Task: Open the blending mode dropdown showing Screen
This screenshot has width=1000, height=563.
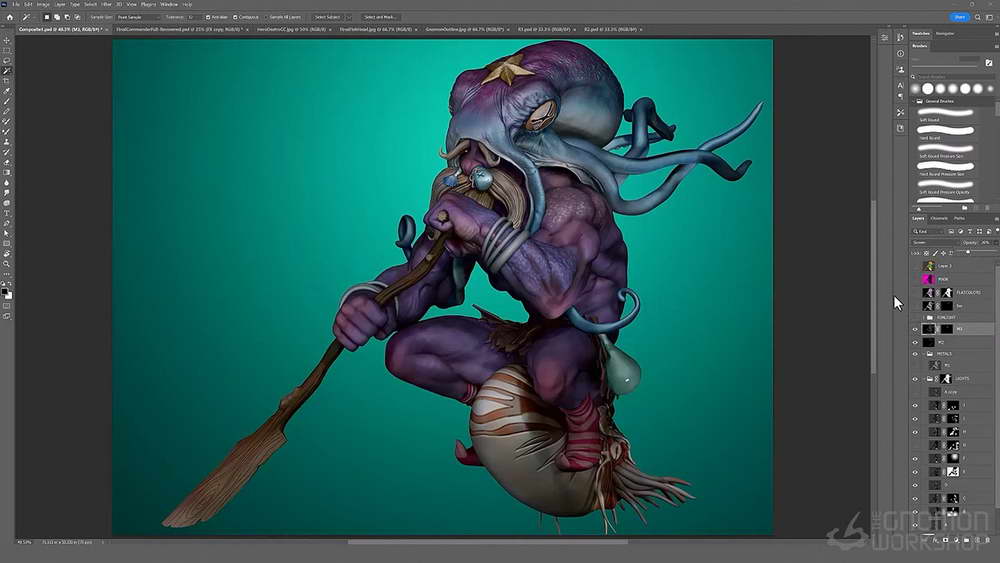Action: [x=935, y=242]
